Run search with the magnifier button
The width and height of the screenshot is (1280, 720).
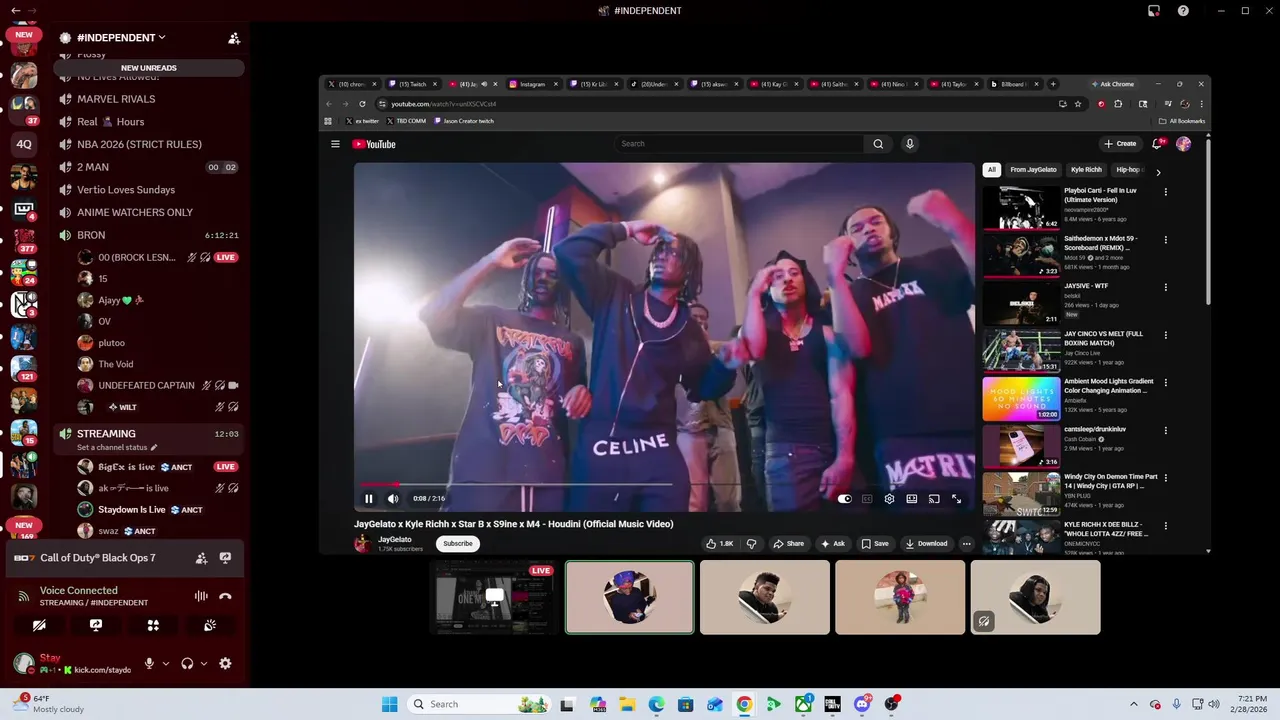tap(878, 144)
